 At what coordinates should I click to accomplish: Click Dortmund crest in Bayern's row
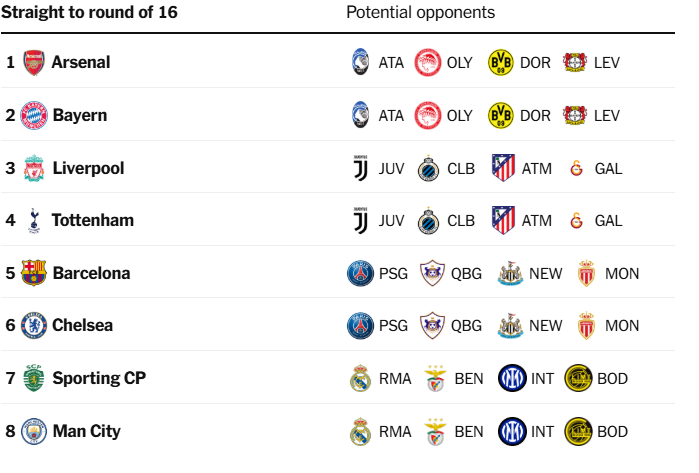(500, 115)
